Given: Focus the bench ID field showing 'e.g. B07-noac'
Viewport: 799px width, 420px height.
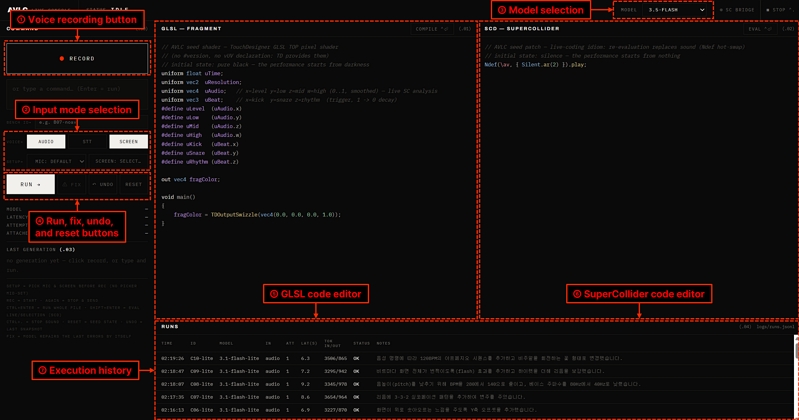Looking at the screenshot, I should click(91, 122).
